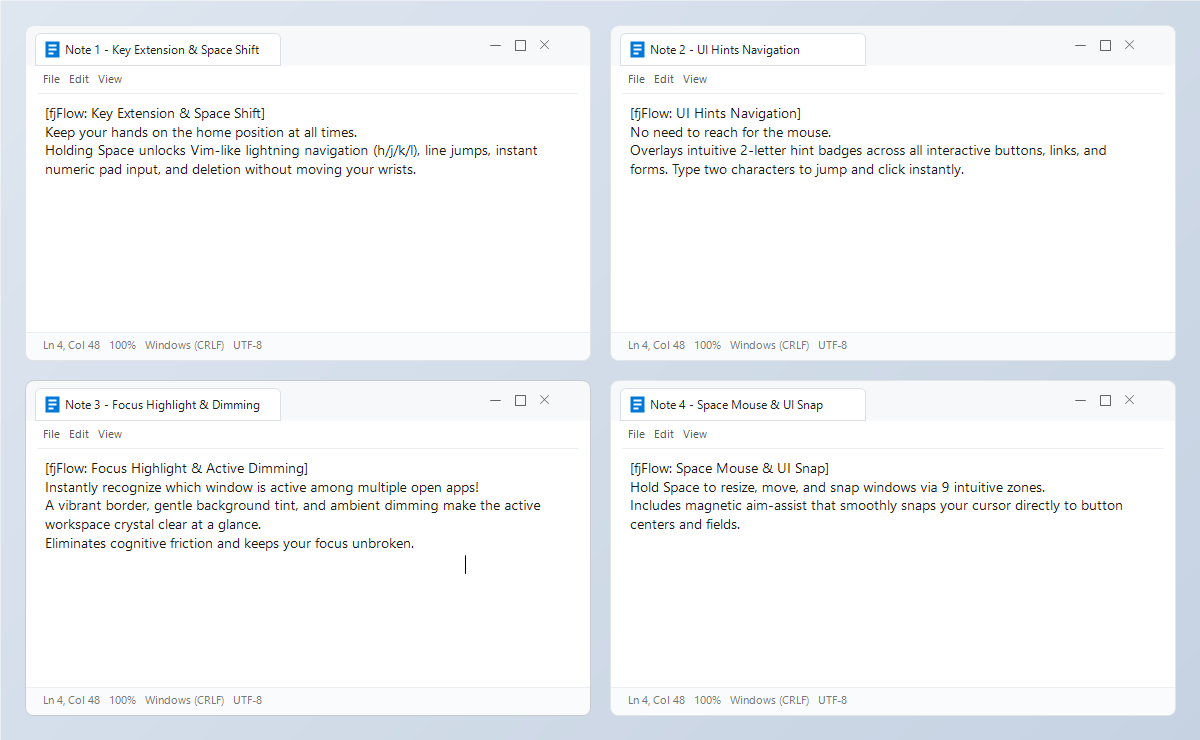Close the Note 1 window
Viewport: 1200px width, 740px height.
coord(544,45)
